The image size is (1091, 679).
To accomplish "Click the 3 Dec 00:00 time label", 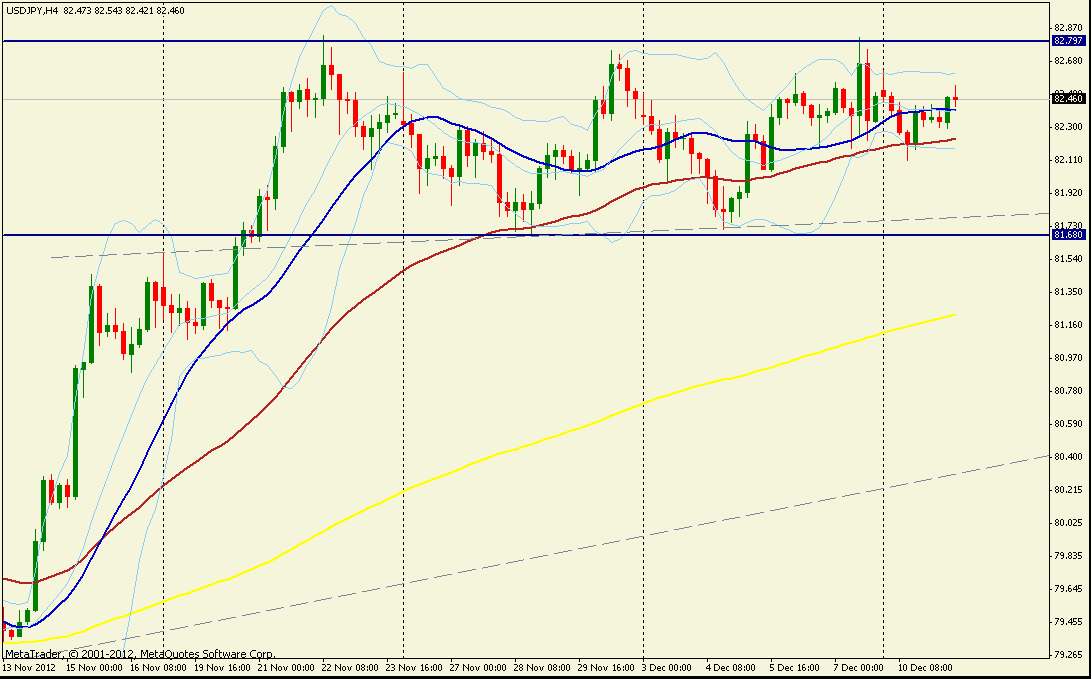I will point(666,667).
